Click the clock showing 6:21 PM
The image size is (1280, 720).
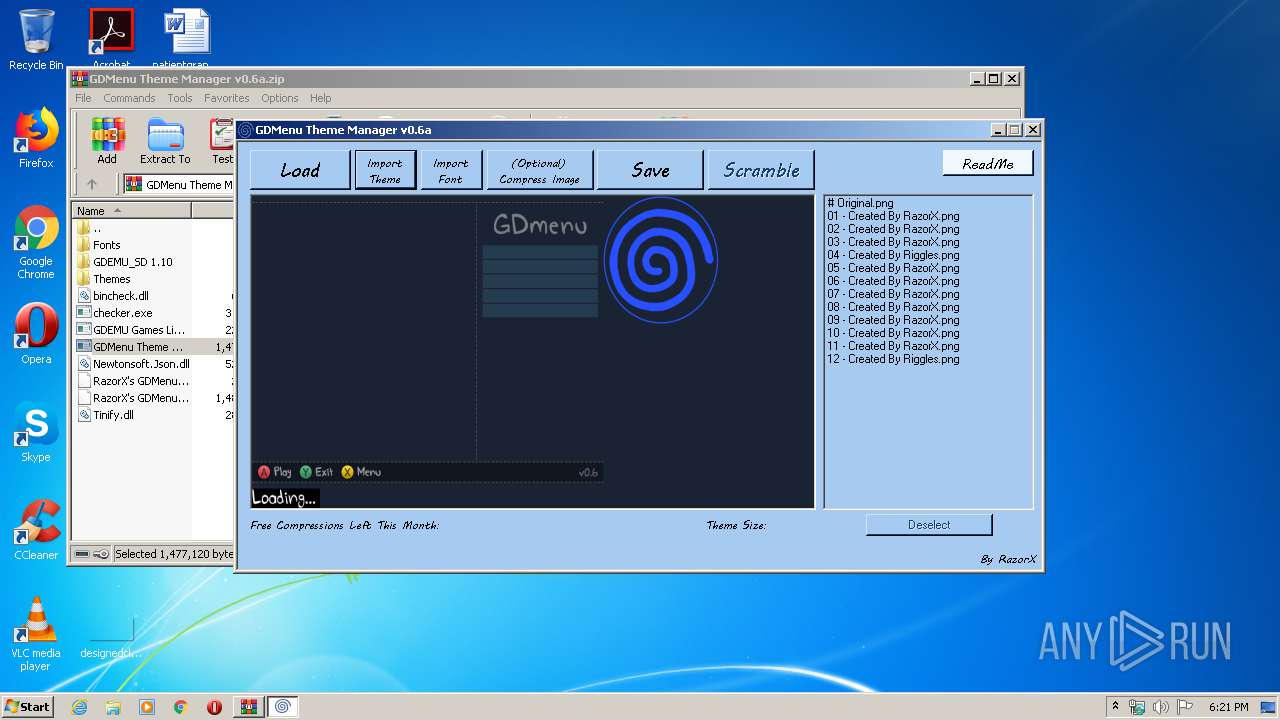click(1228, 707)
